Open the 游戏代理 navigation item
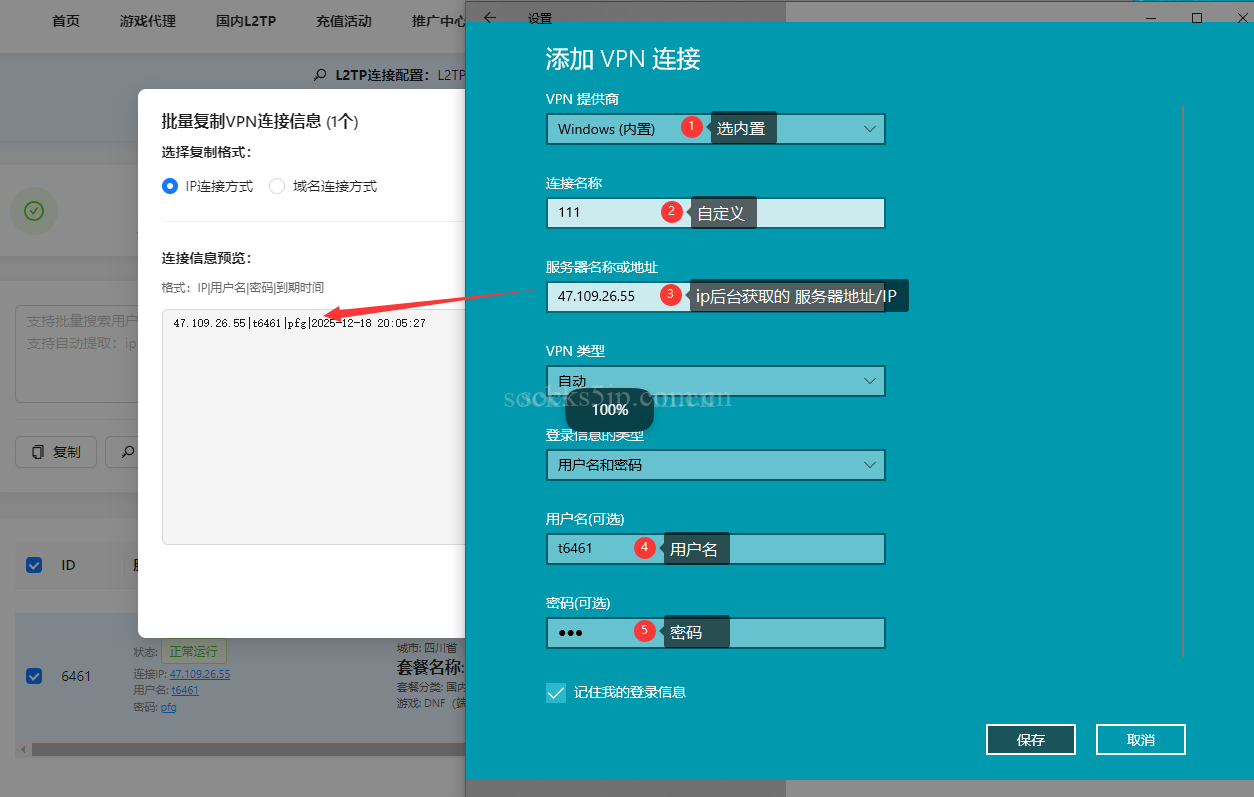The height and width of the screenshot is (797, 1254). 148,20
